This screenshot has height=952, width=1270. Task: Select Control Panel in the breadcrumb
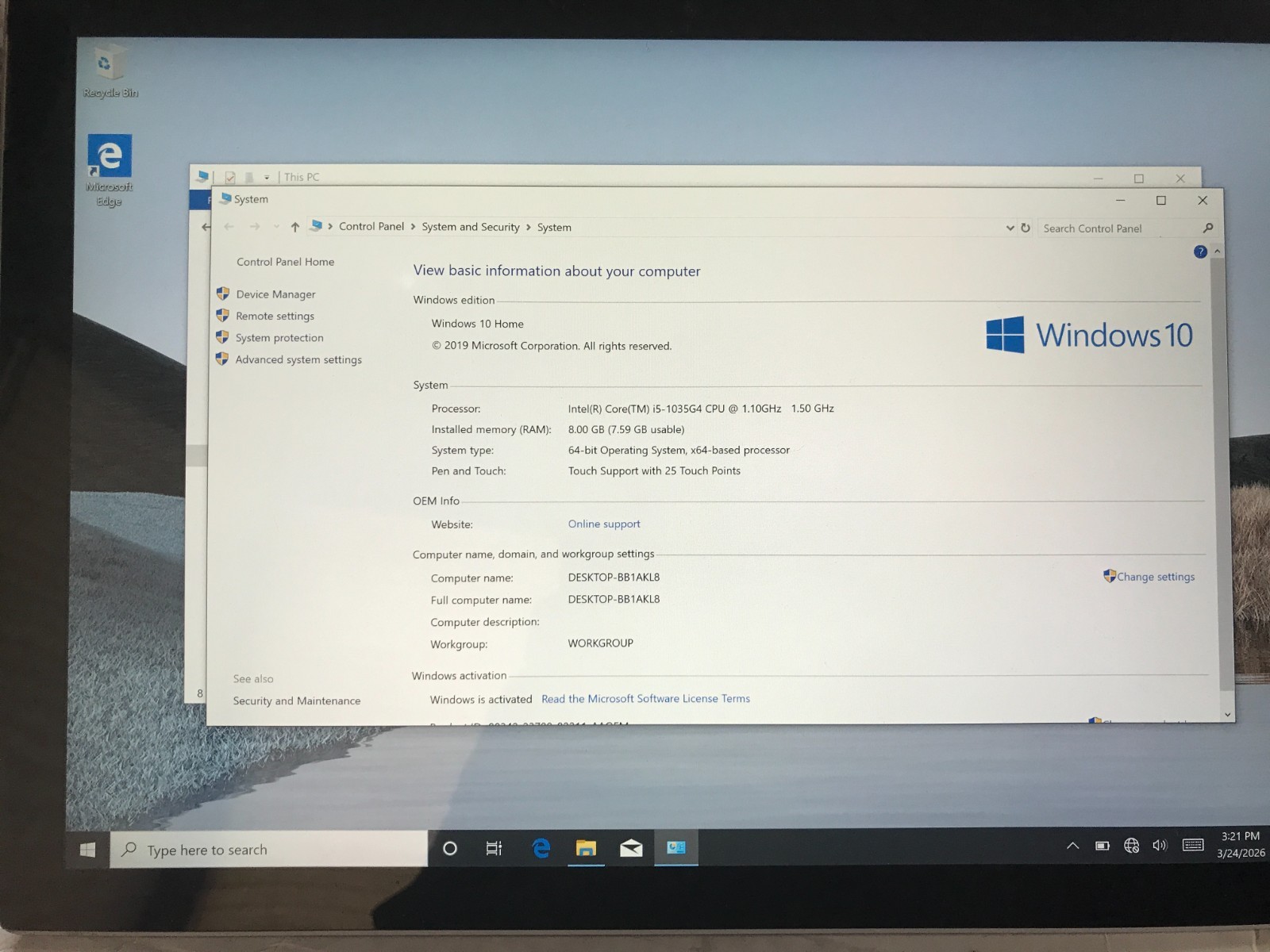point(371,226)
